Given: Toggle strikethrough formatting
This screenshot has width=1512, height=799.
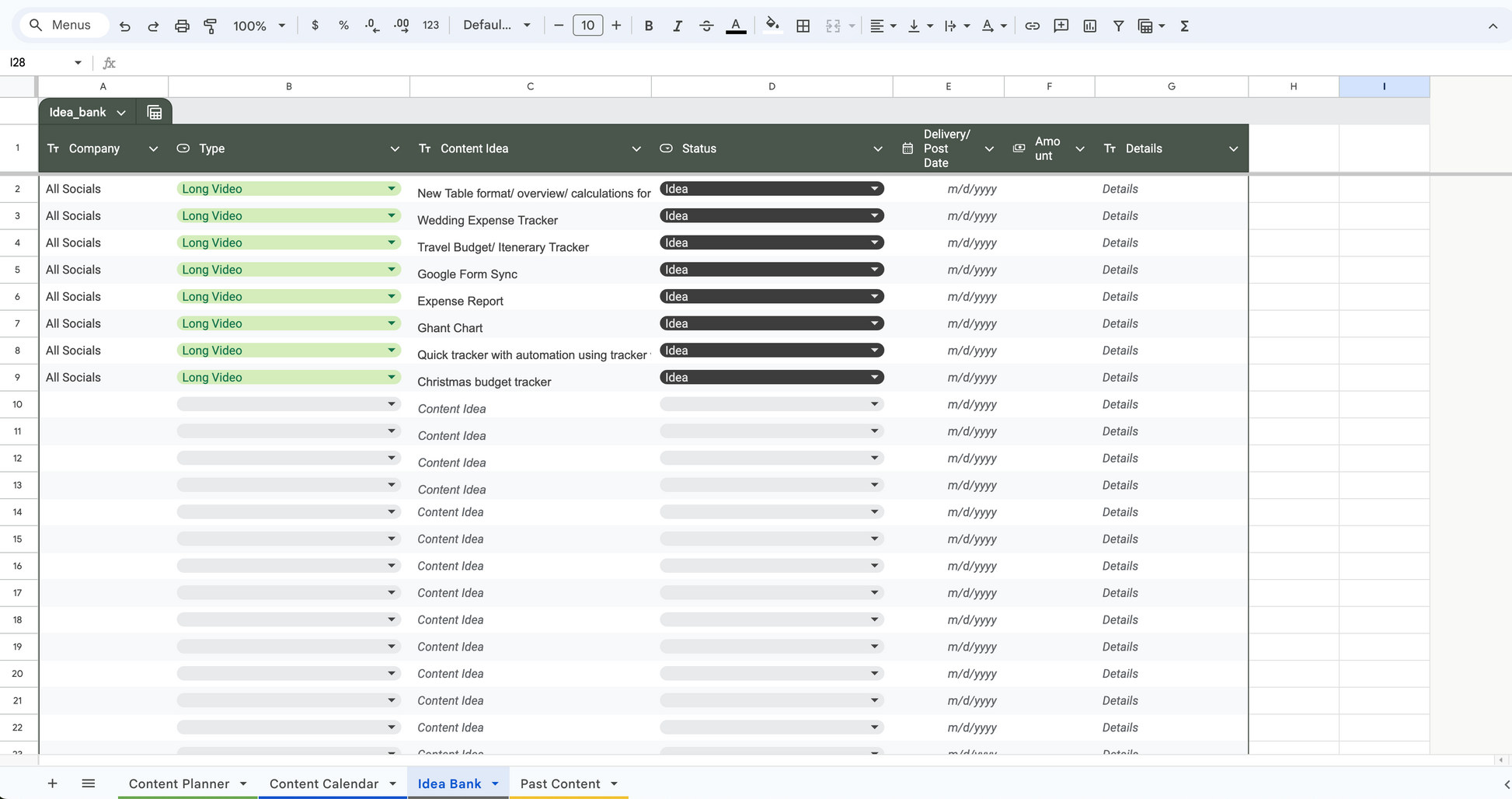Looking at the screenshot, I should pos(705,26).
